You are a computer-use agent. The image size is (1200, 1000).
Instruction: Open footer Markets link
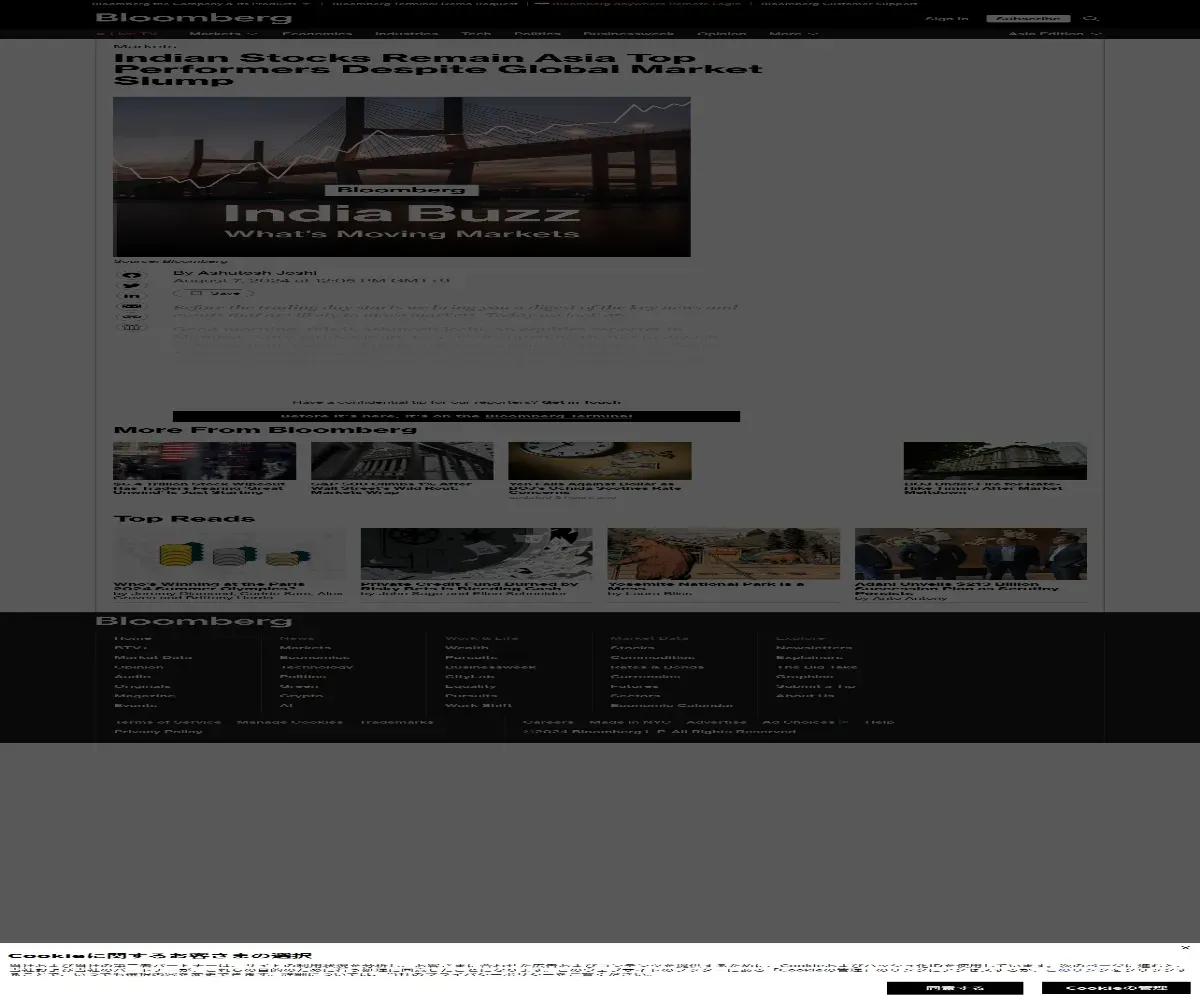click(x=305, y=648)
